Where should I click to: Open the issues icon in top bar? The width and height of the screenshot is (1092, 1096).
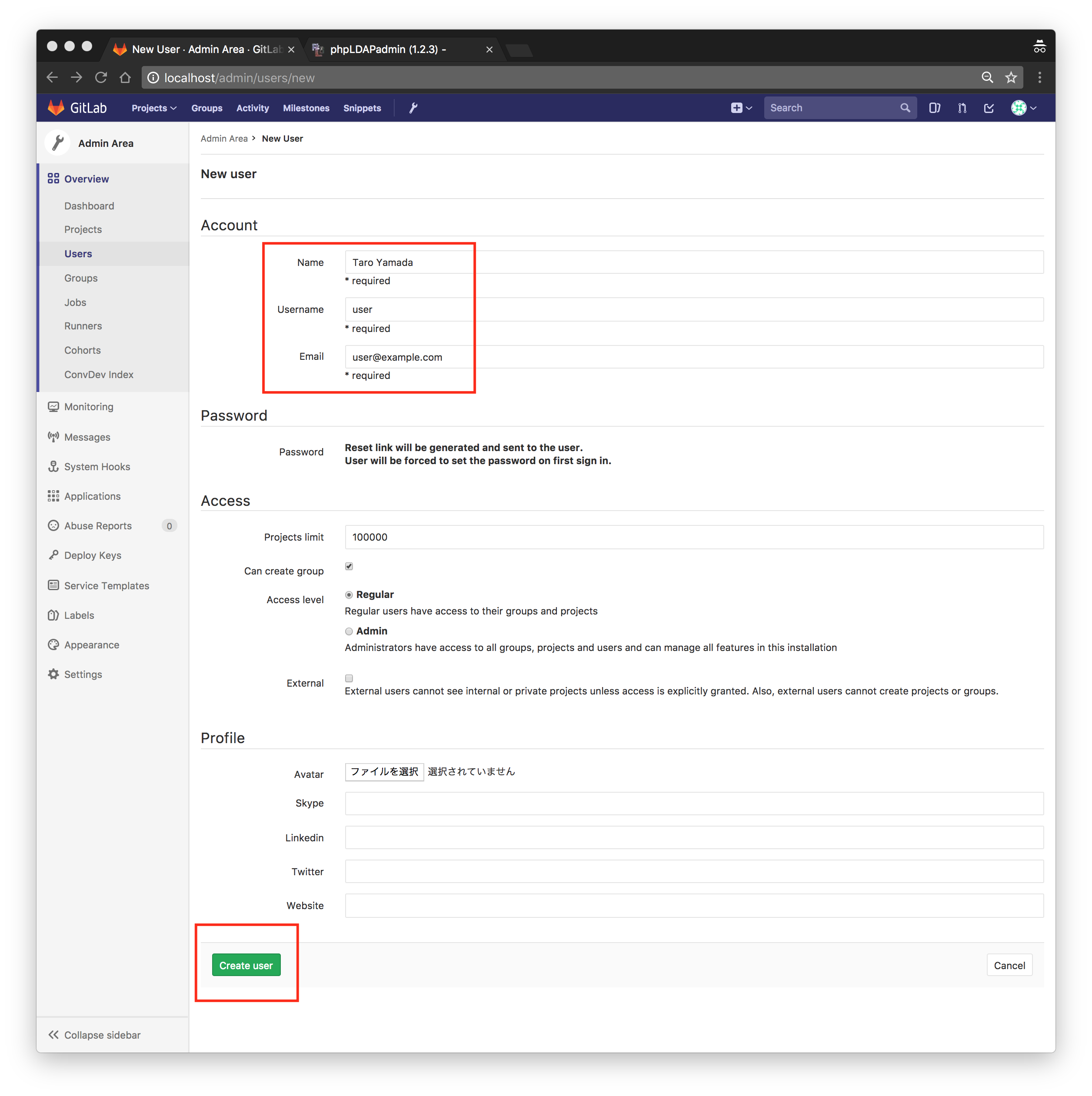(x=934, y=108)
